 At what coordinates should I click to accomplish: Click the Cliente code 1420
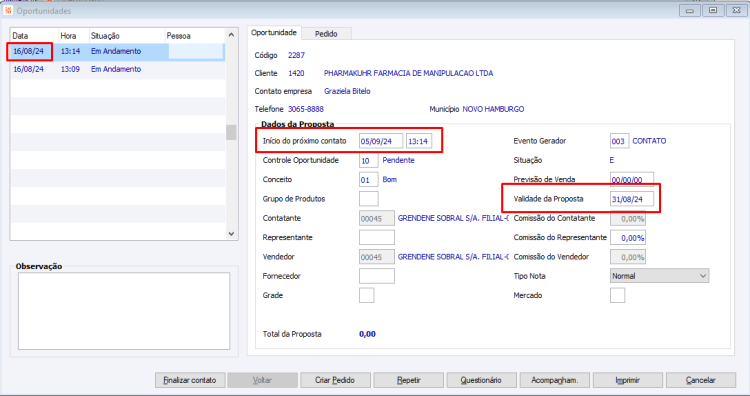pyautogui.click(x=296, y=73)
